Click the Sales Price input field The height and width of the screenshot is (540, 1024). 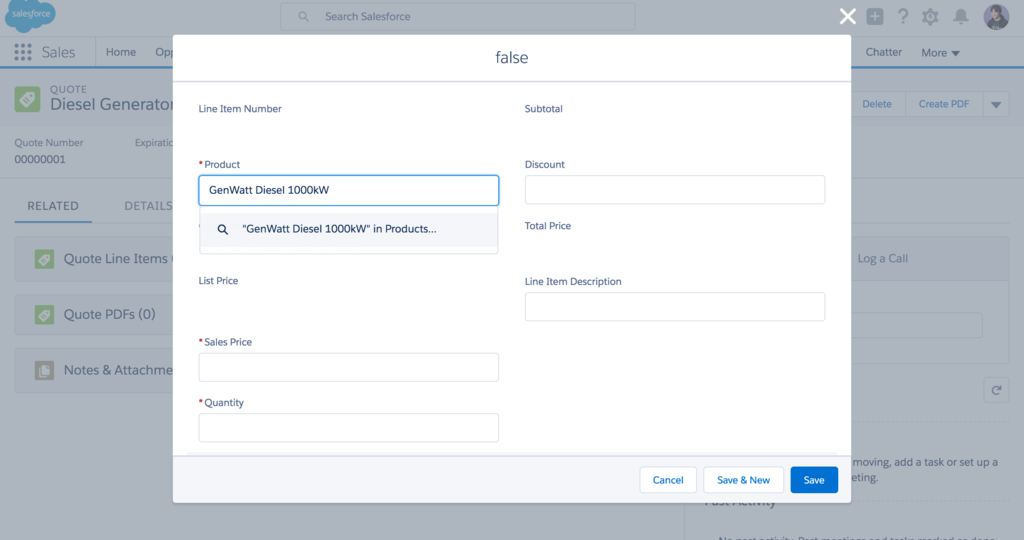[x=349, y=367]
